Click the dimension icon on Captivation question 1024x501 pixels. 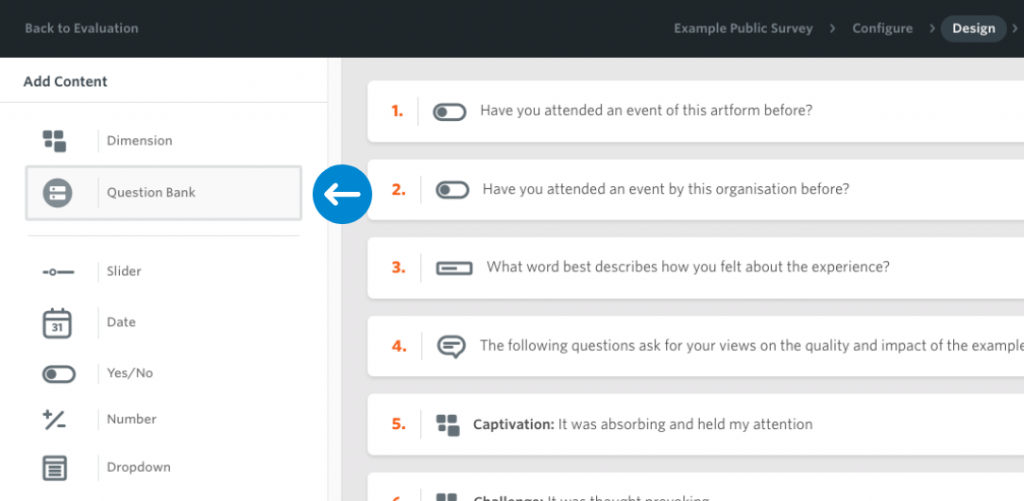[x=447, y=425]
